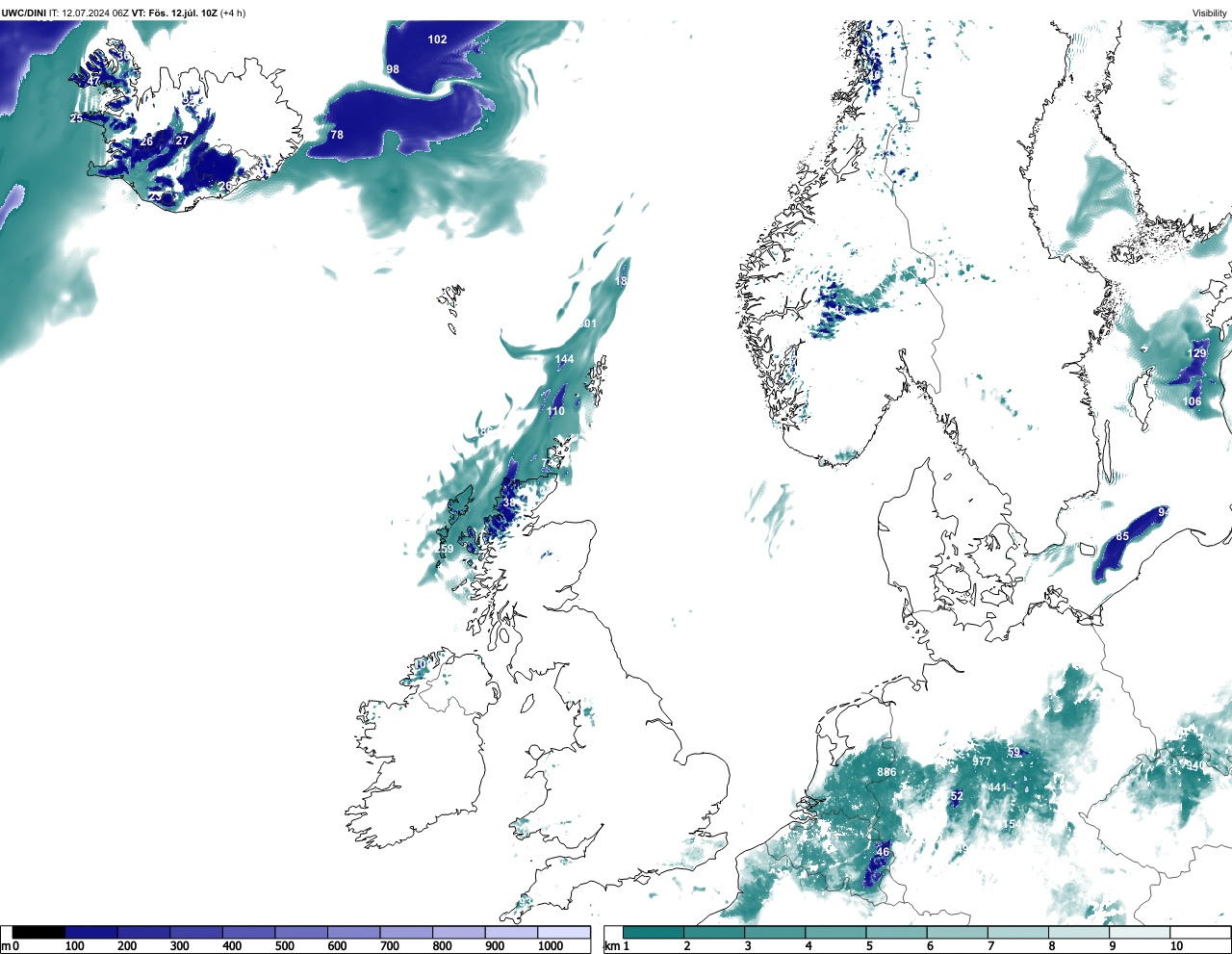Click the 9–10 km white legend segment
This screenshot has width=1232, height=954.
coord(1141,932)
